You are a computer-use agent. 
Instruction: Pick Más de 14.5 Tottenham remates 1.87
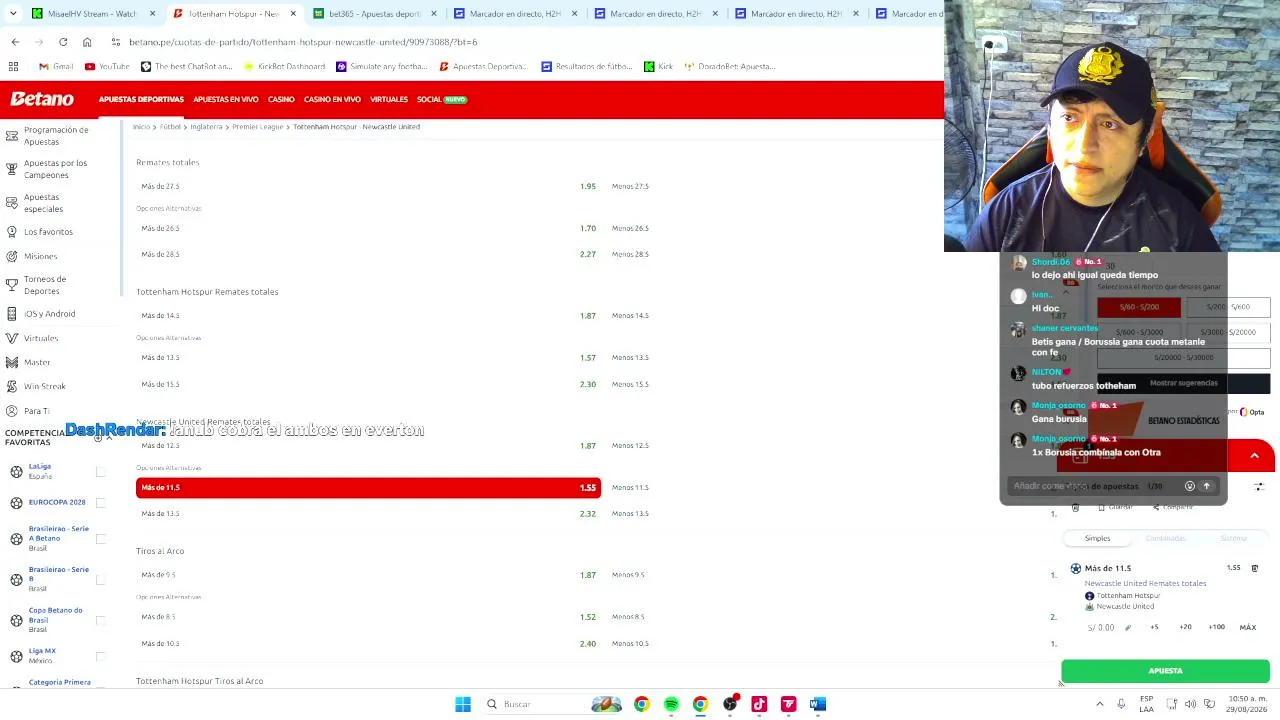[368, 315]
